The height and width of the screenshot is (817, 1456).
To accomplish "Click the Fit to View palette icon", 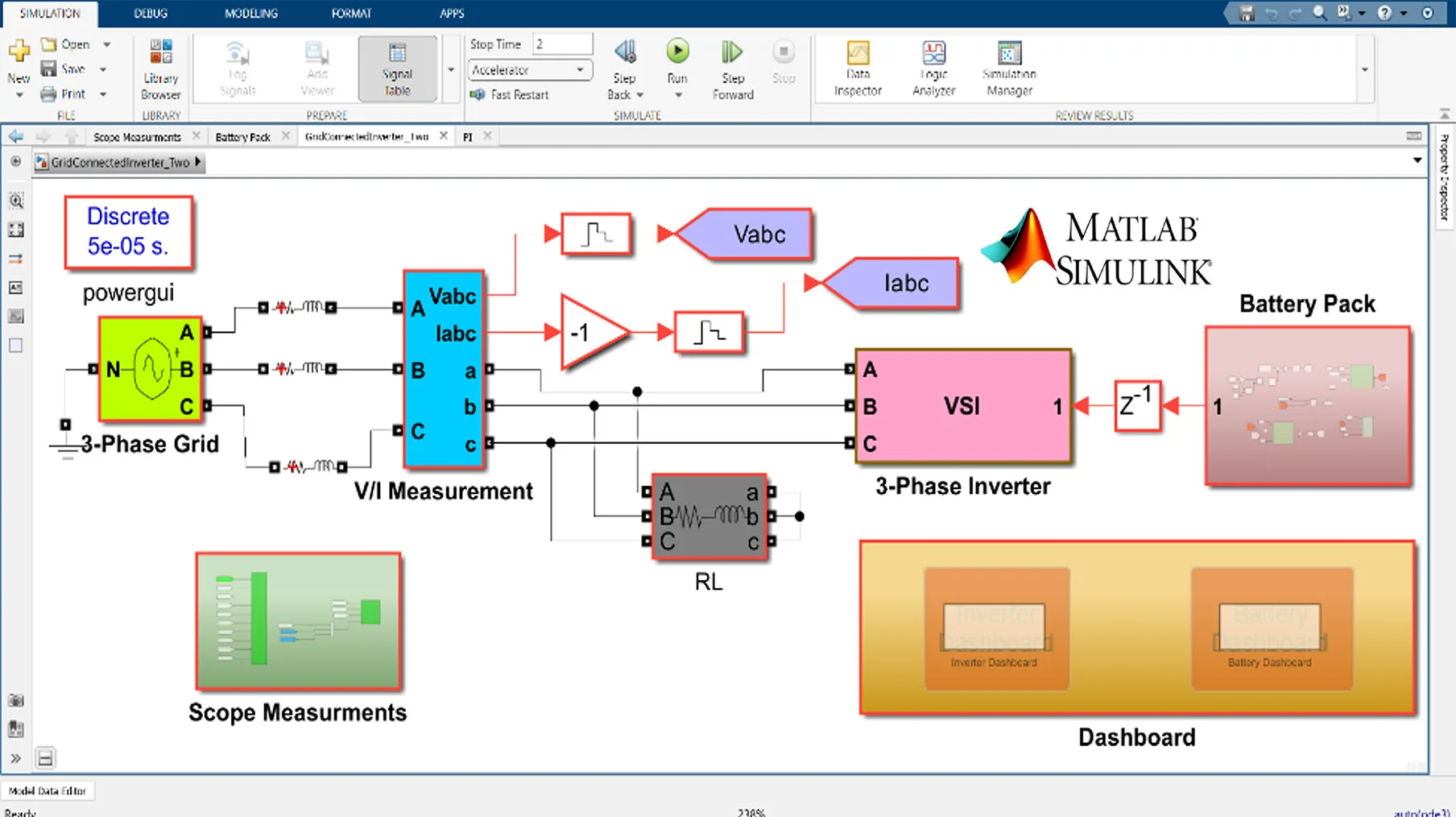I will [15, 230].
